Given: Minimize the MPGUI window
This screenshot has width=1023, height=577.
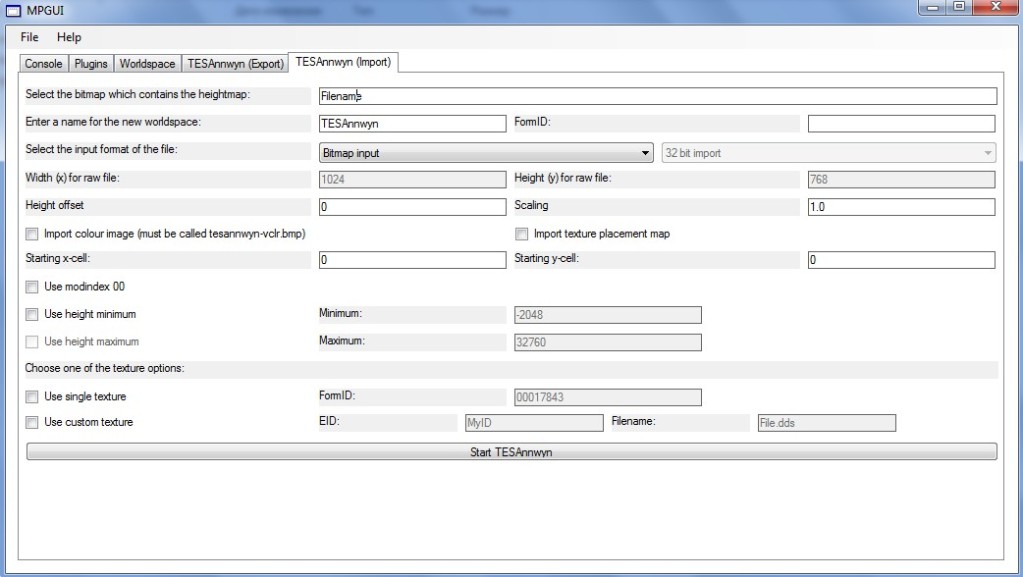Looking at the screenshot, I should [x=932, y=7].
